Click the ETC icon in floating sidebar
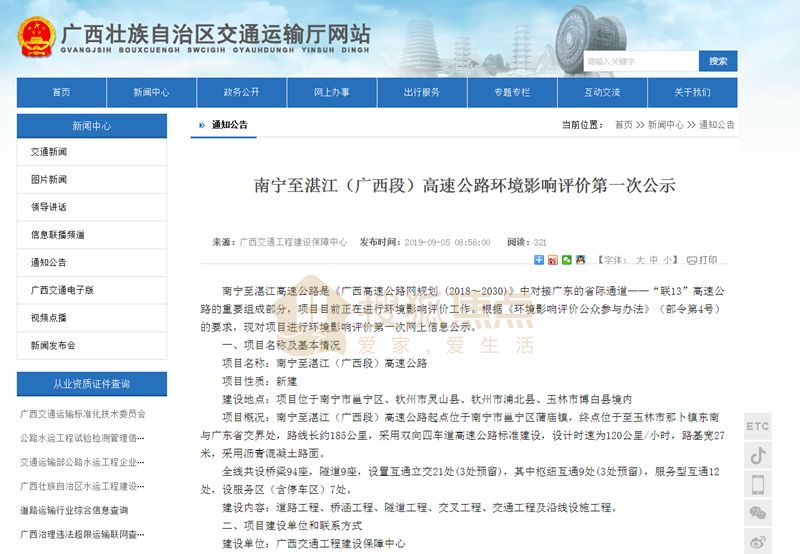The image size is (800, 554). point(758,426)
